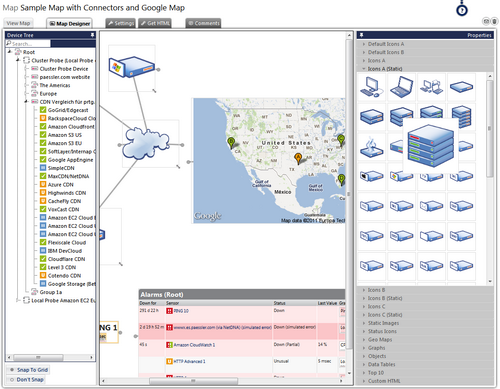Expand the Graphs section
This screenshot has height=389, width=500.
pos(425,348)
